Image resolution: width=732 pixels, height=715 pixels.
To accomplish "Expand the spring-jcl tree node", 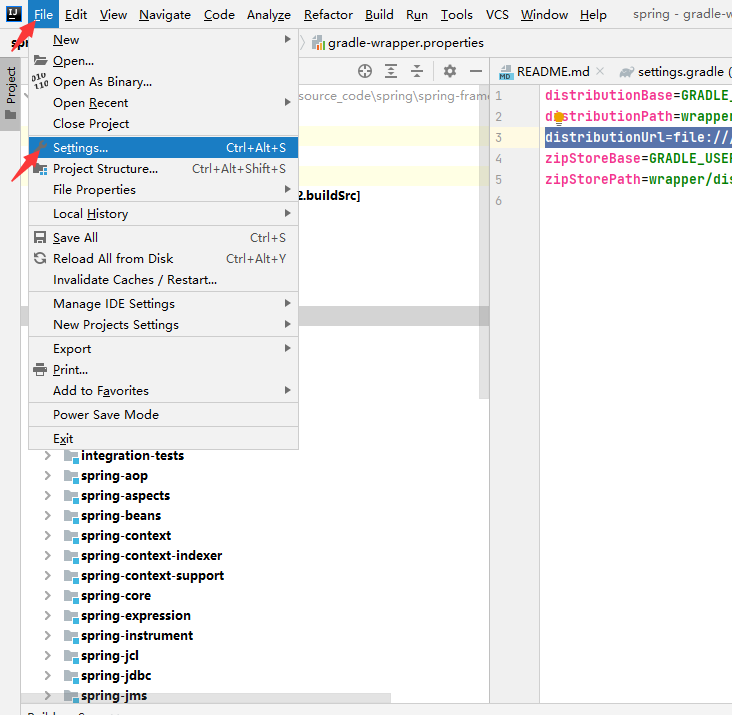I will pyautogui.click(x=47, y=656).
